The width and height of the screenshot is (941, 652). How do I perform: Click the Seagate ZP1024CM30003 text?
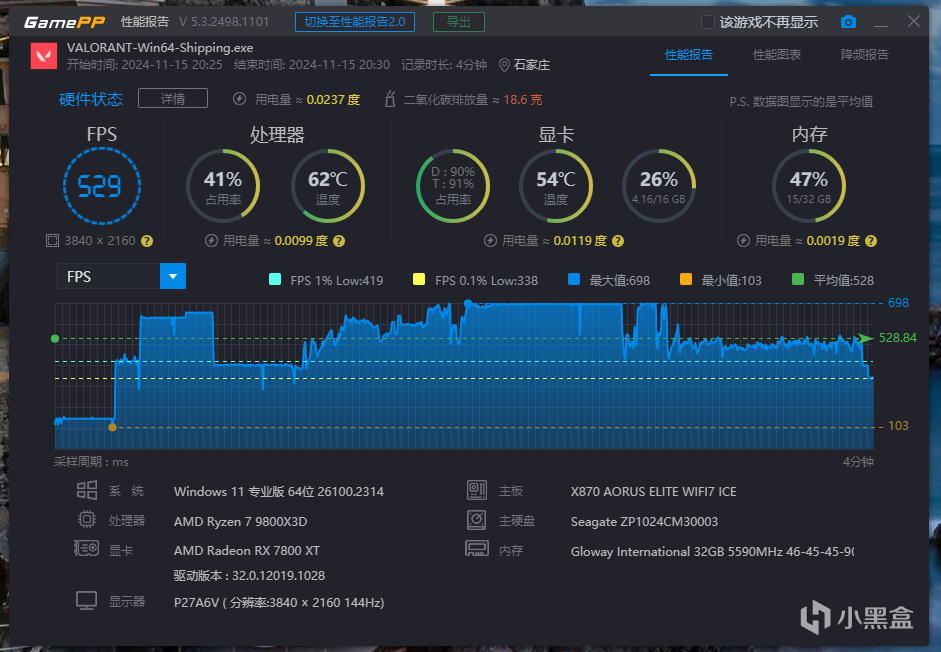pos(645,521)
